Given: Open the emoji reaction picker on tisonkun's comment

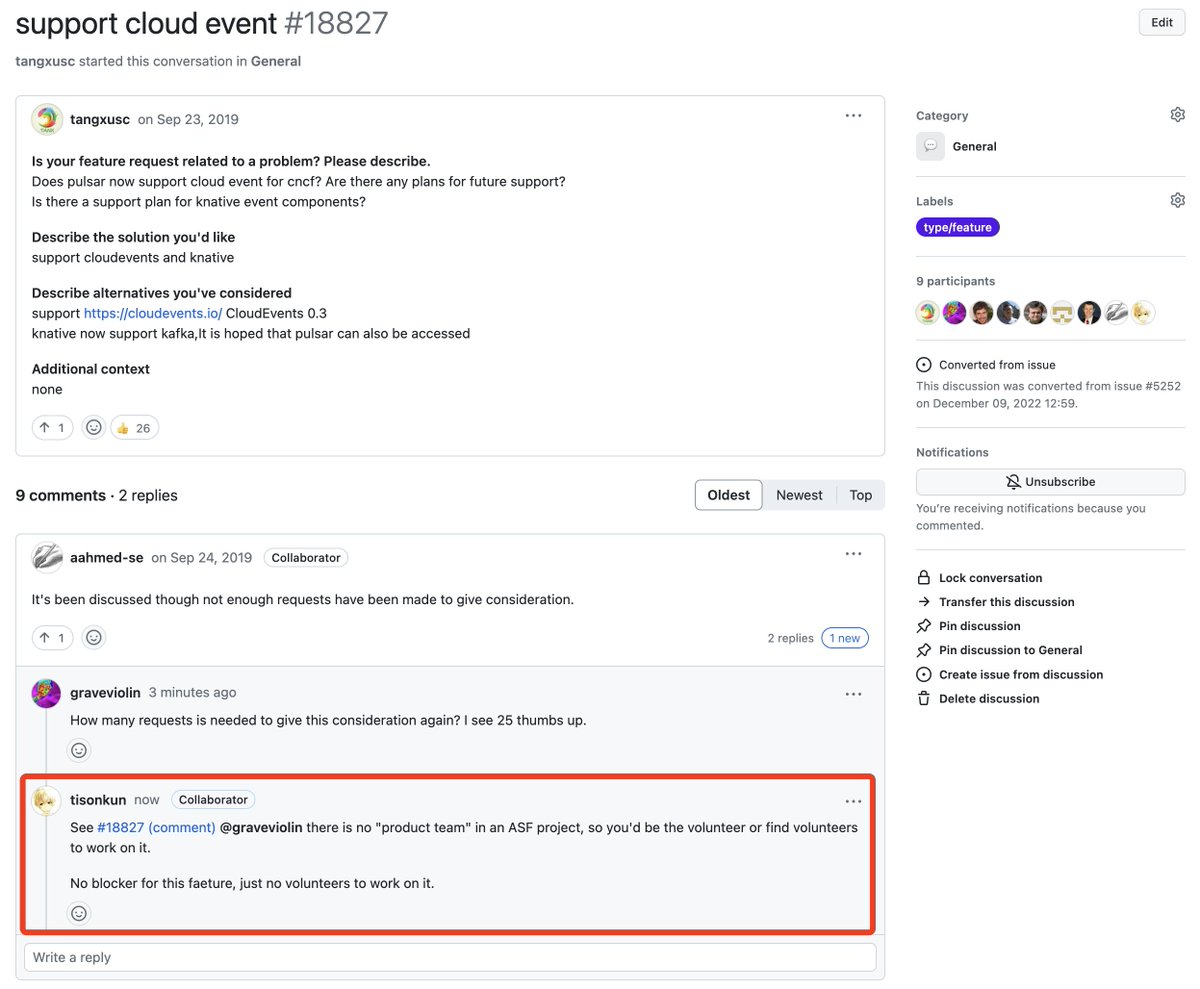Looking at the screenshot, I should pyautogui.click(x=79, y=912).
